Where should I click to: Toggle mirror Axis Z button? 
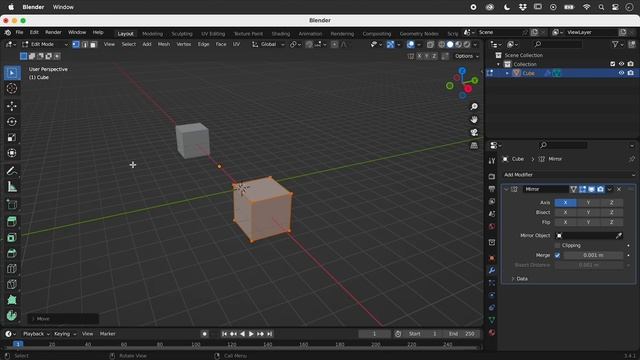pyautogui.click(x=611, y=202)
